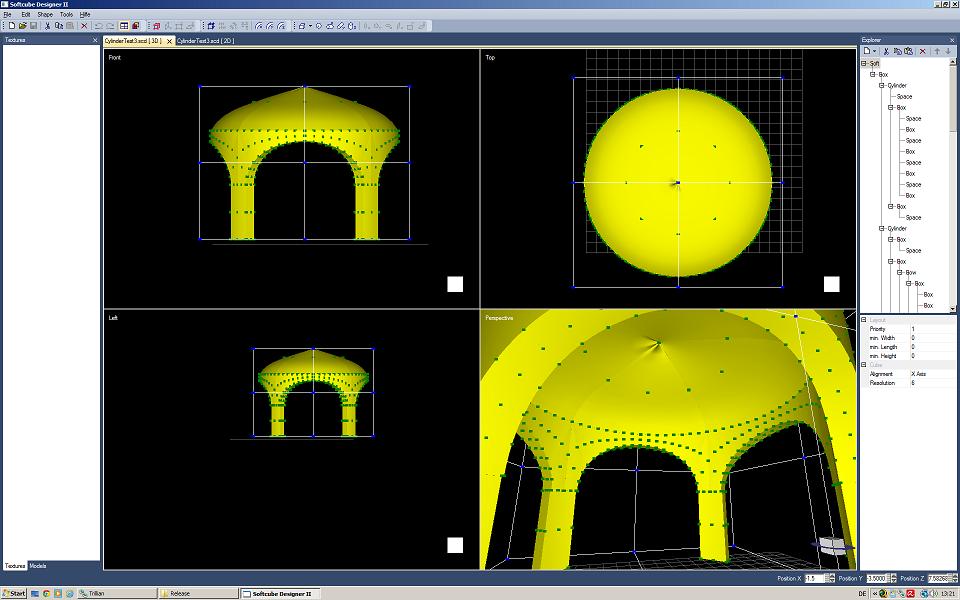960x600 pixels.
Task: Open the Shape menu
Action: 45,15
